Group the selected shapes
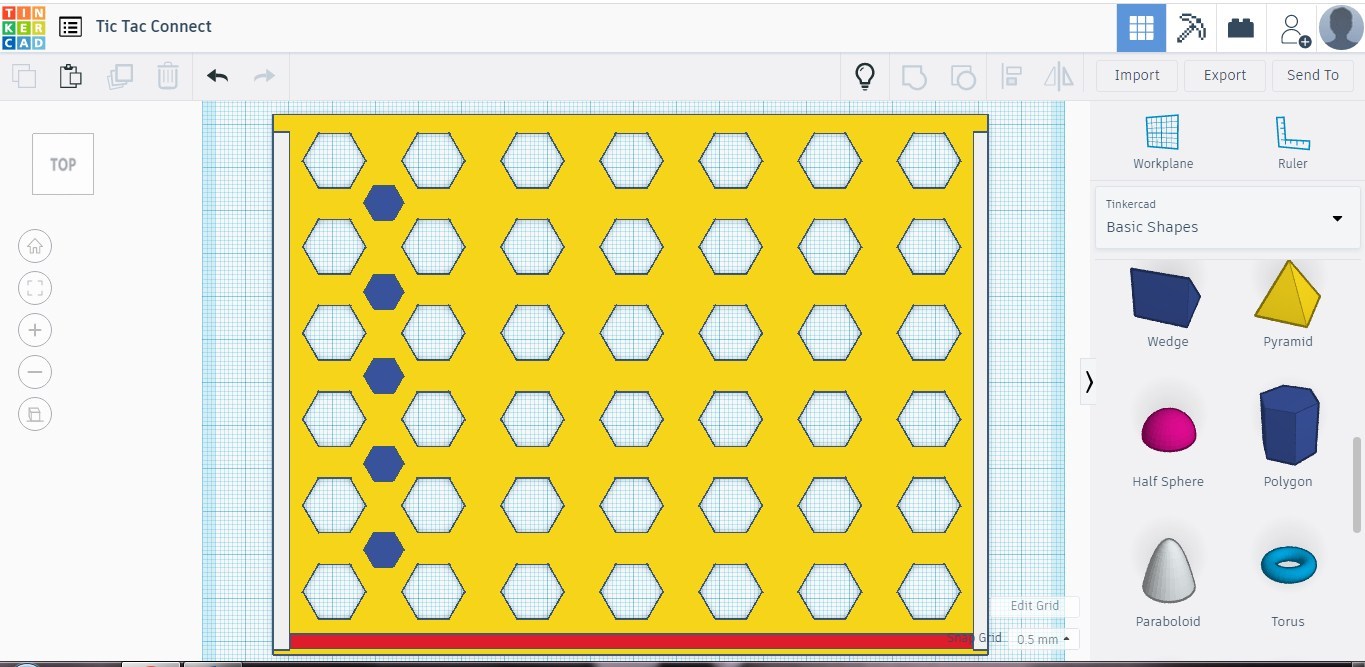The image size is (1365, 667). click(x=913, y=75)
